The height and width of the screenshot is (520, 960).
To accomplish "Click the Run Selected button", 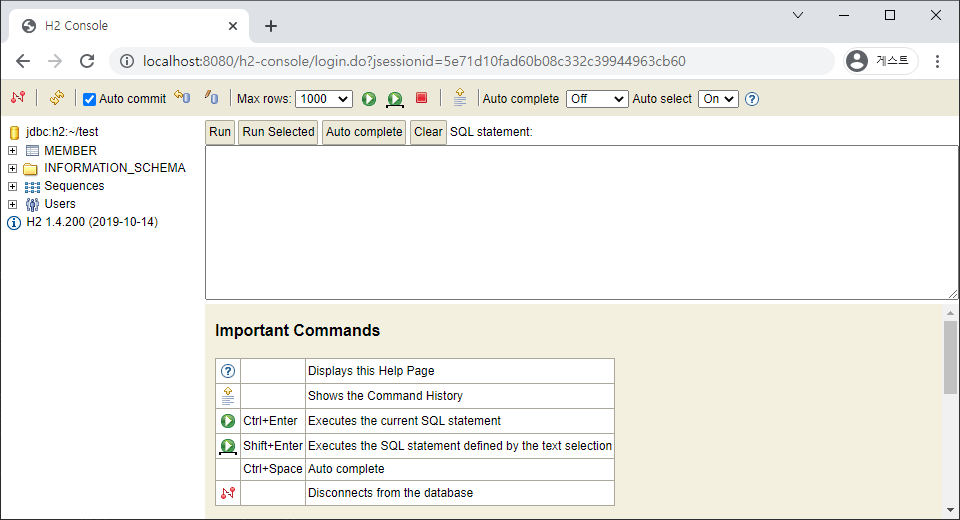I will click(x=278, y=132).
